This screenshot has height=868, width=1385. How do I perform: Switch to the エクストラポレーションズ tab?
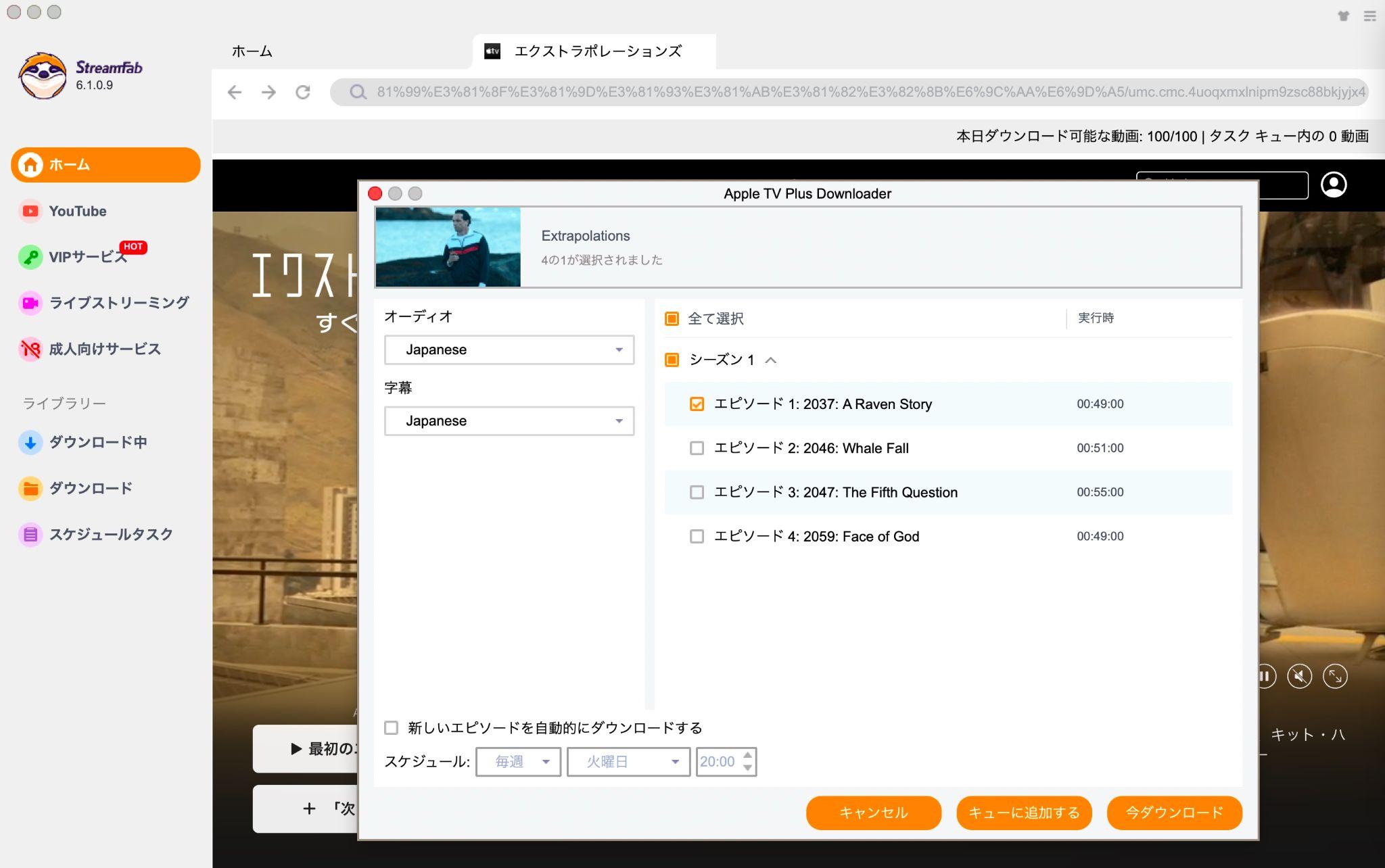[594, 51]
